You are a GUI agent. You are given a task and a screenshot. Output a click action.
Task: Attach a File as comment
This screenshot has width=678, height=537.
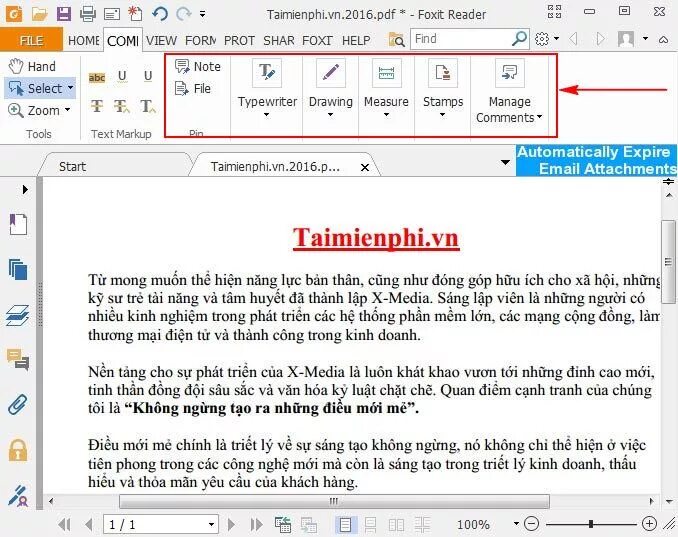pos(193,88)
